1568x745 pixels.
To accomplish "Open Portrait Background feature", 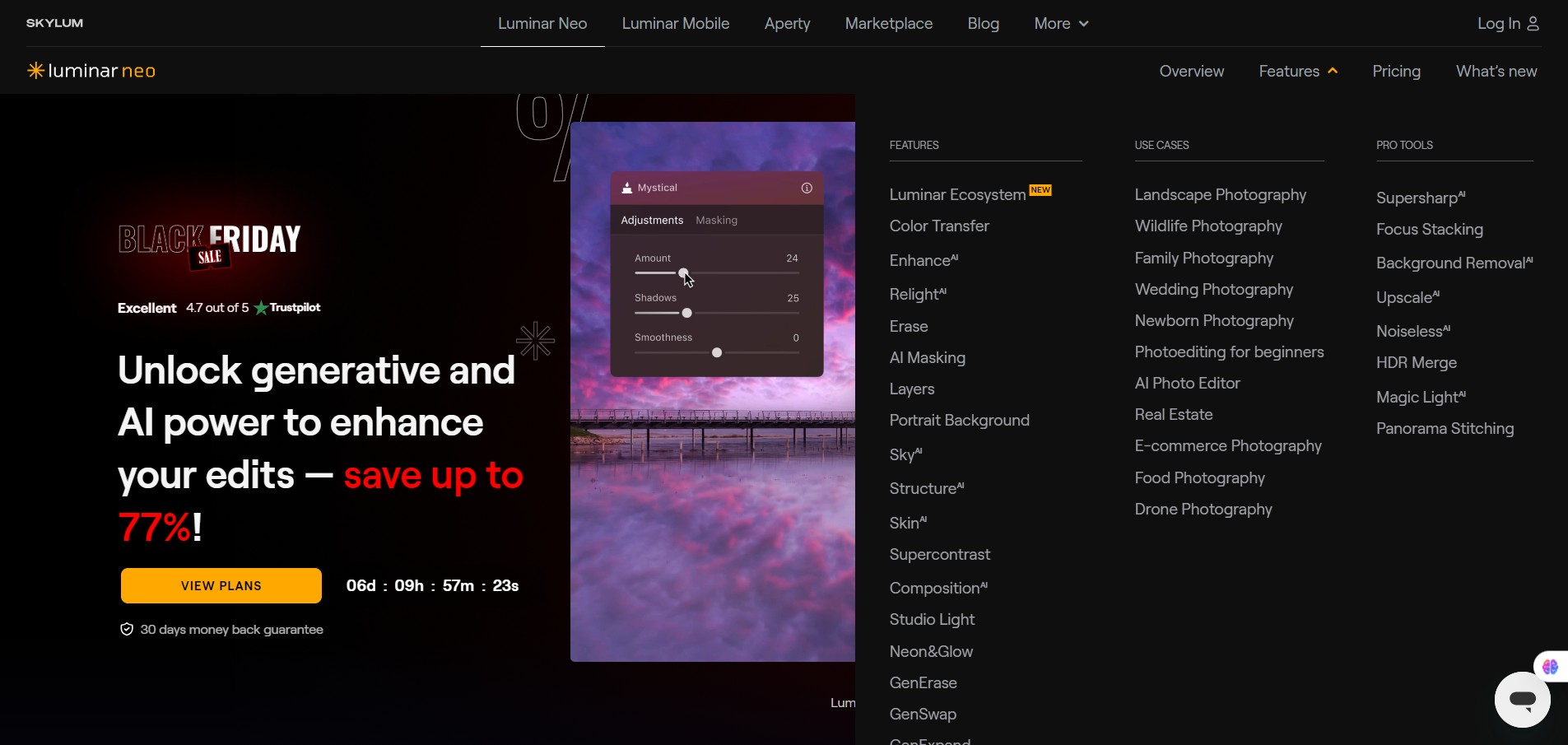I will pos(960,421).
